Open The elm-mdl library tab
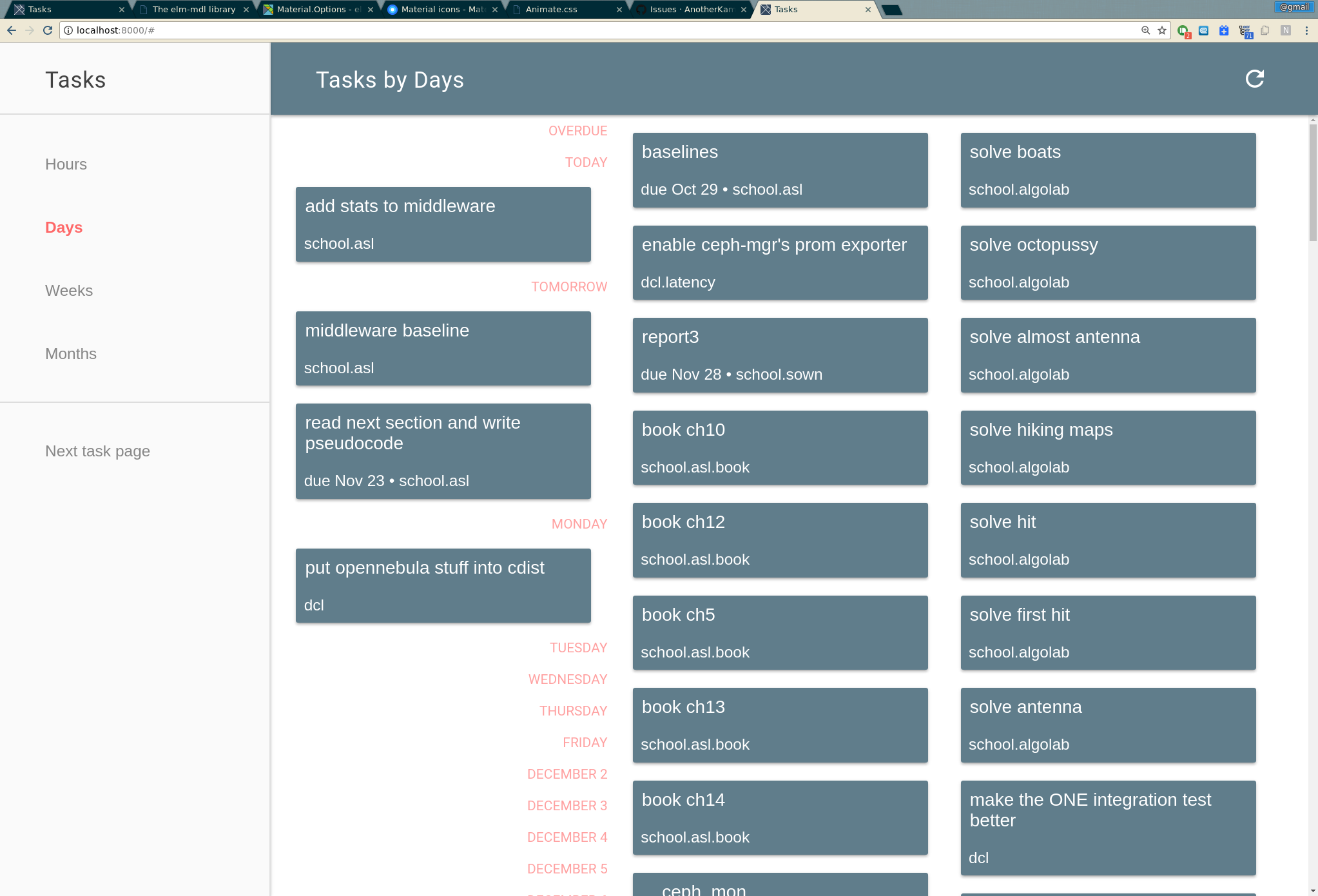Image resolution: width=1318 pixels, height=896 pixels. tap(193, 10)
